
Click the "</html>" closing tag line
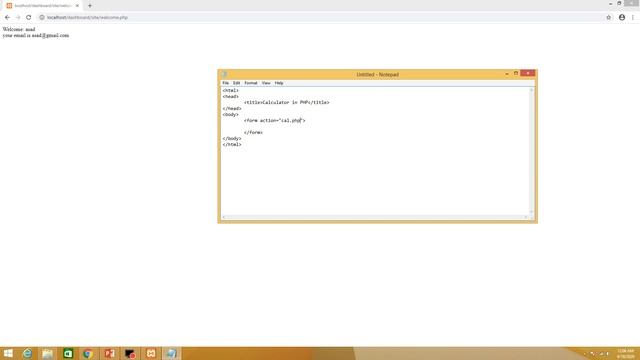[232, 144]
